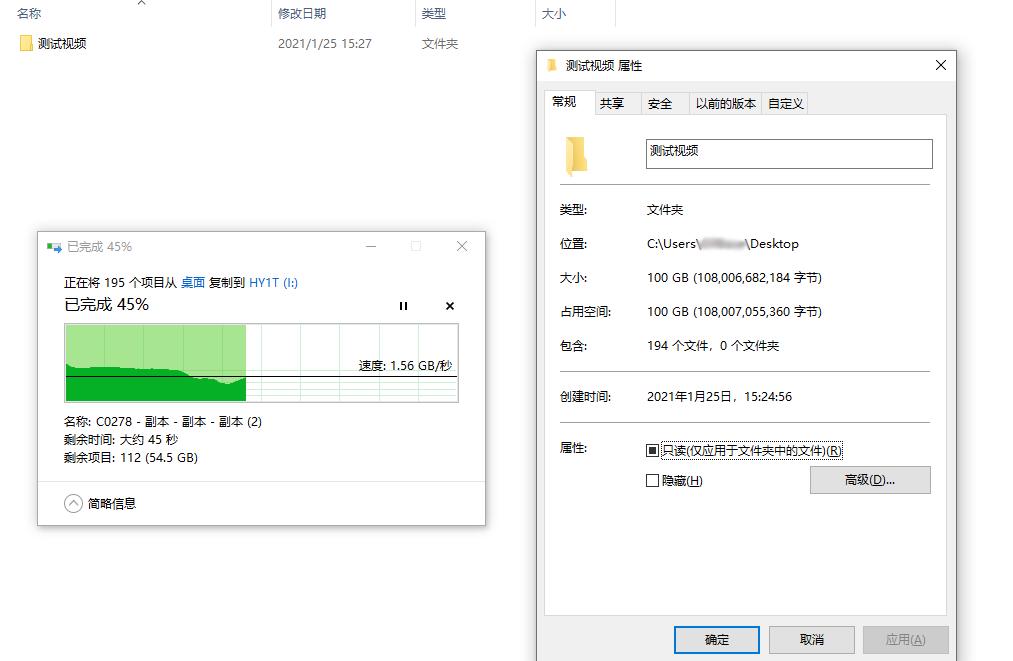Click the folder icon in the properties dialog title bar
This screenshot has width=1013, height=661.
(551, 65)
